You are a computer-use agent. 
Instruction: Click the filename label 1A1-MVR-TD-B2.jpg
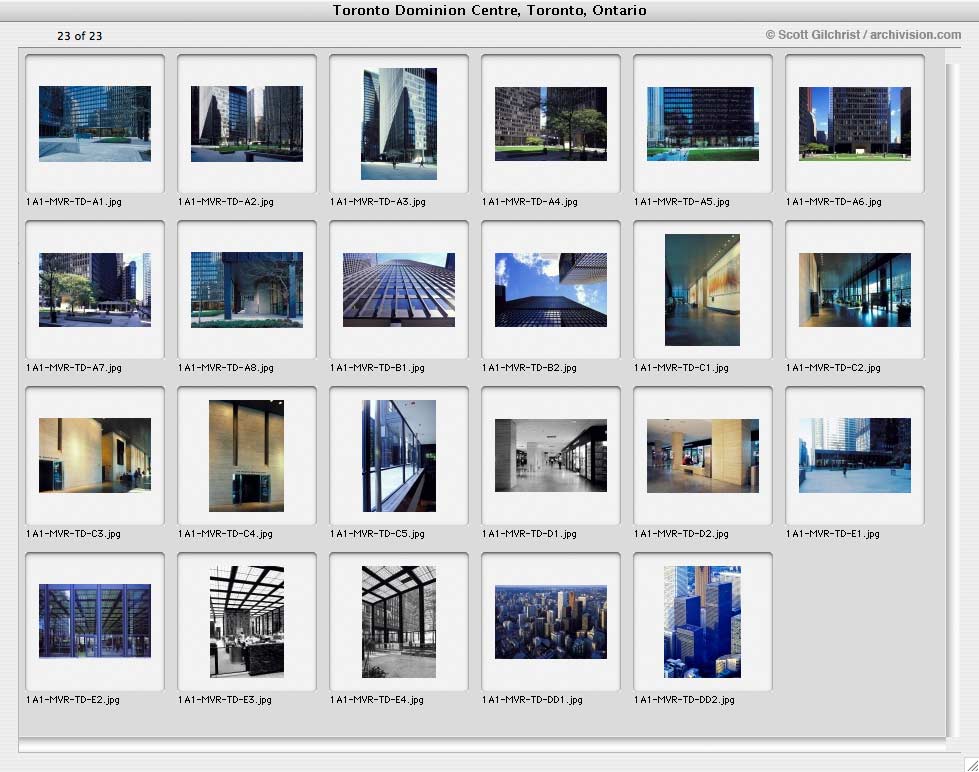(x=529, y=368)
